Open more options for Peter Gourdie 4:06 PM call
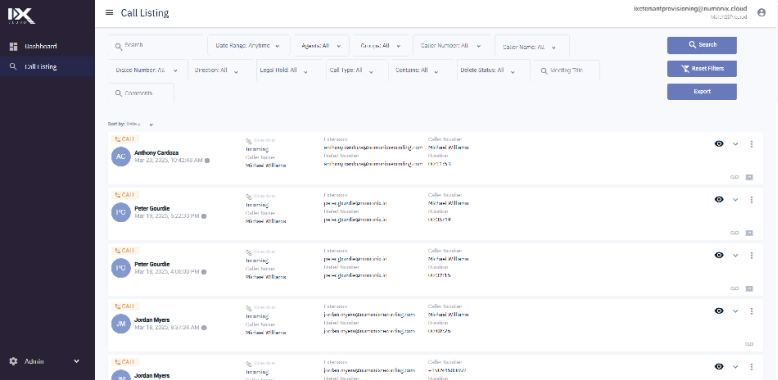The image size is (778, 380). [751, 255]
